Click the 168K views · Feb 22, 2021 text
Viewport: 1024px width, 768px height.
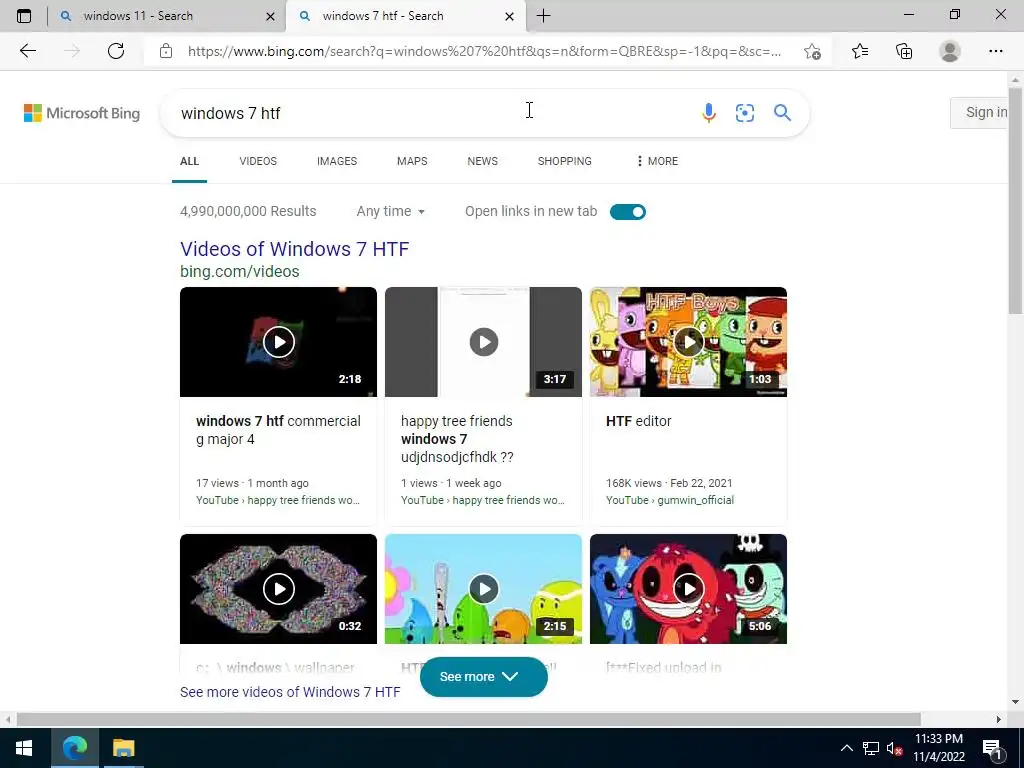669,483
